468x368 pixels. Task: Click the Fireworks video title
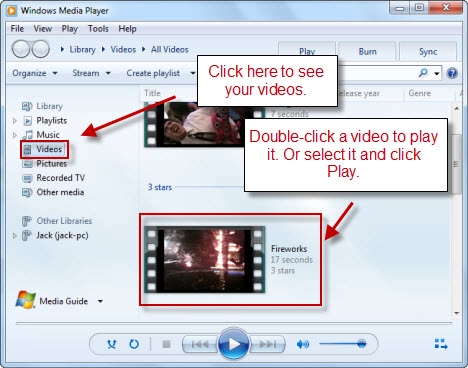coord(289,249)
